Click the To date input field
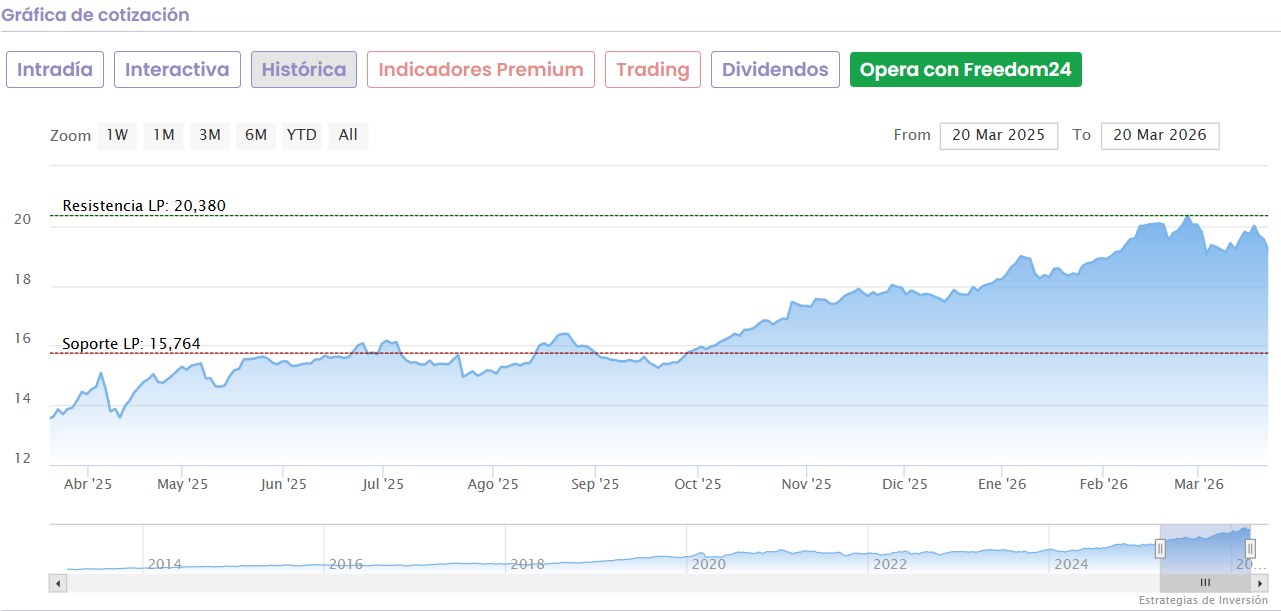 click(1159, 136)
